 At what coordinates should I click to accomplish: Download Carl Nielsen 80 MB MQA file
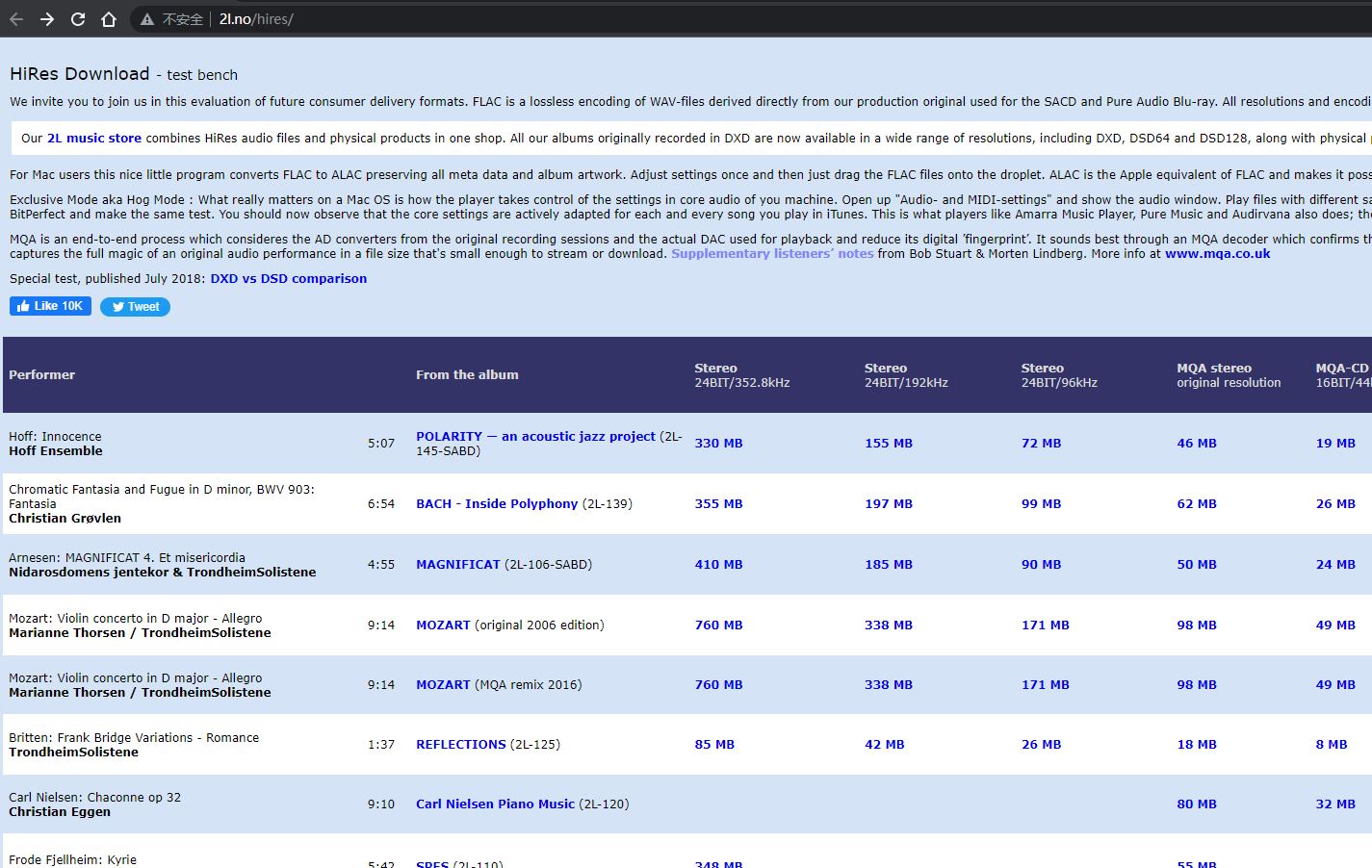(x=1196, y=804)
